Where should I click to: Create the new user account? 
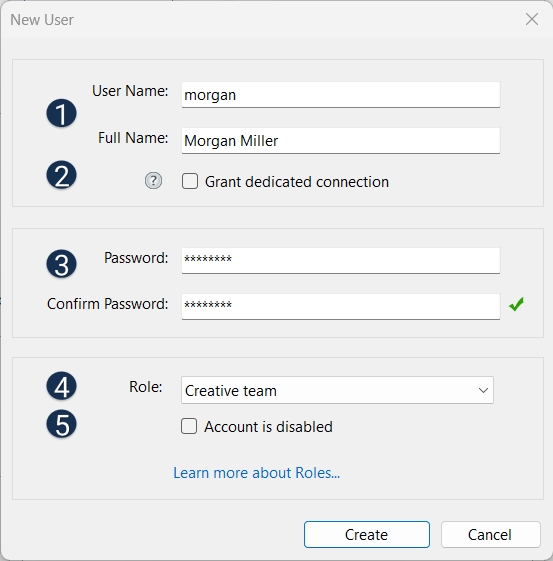pyautogui.click(x=367, y=535)
